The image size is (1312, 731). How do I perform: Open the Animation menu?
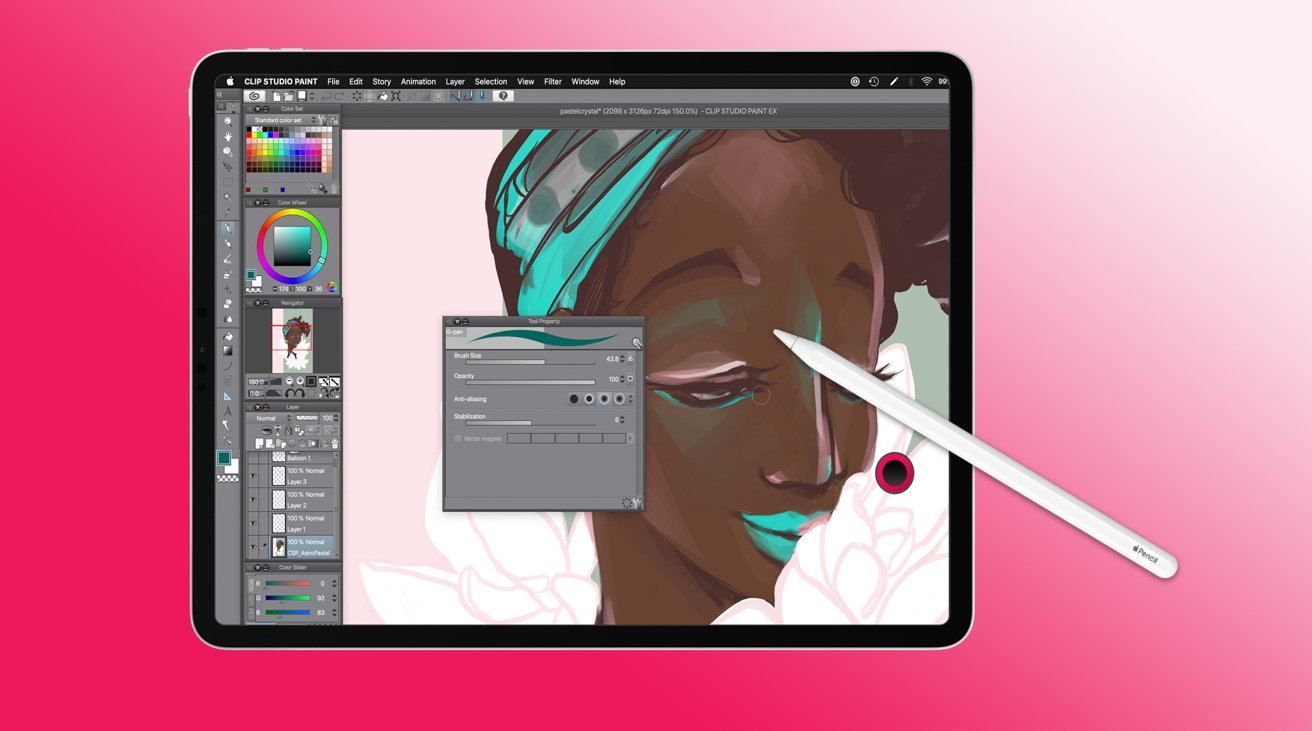point(418,82)
